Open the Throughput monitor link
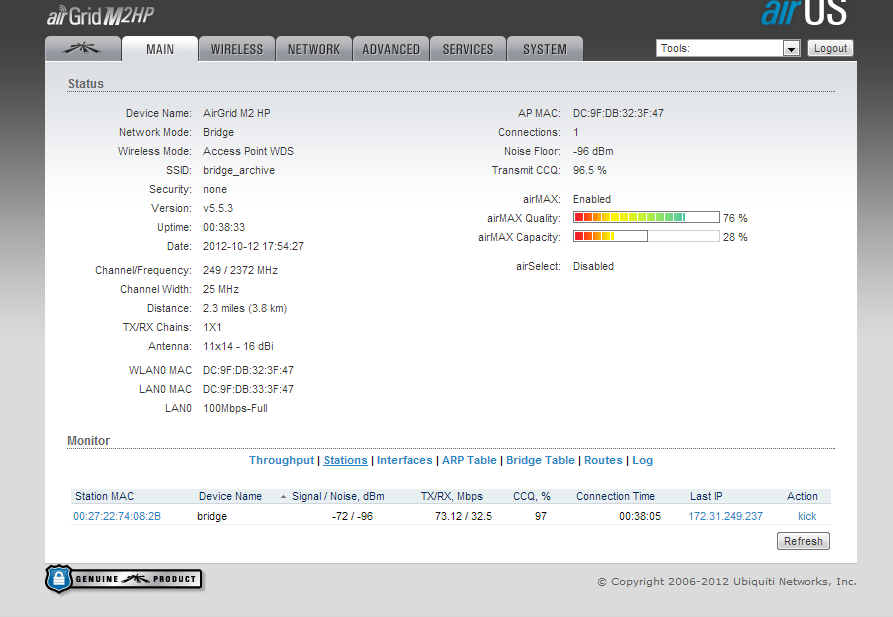Image resolution: width=893 pixels, height=617 pixels. click(281, 460)
